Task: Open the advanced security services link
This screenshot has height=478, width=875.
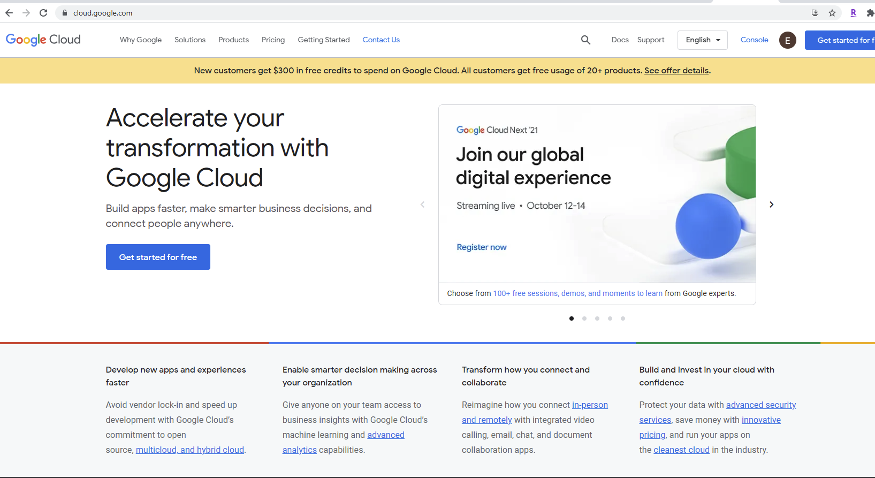Action: pos(718,412)
